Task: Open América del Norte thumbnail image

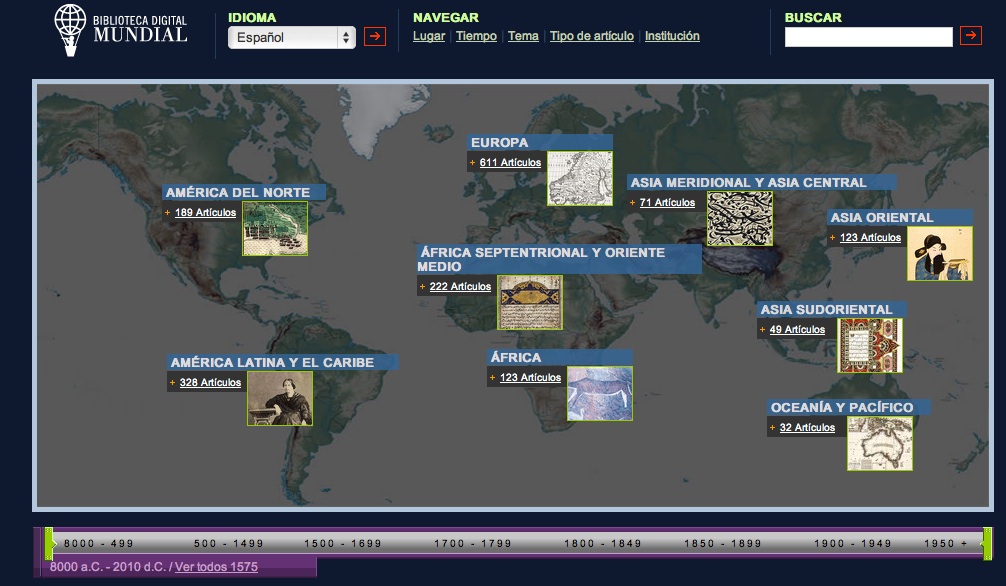Action: coord(274,228)
